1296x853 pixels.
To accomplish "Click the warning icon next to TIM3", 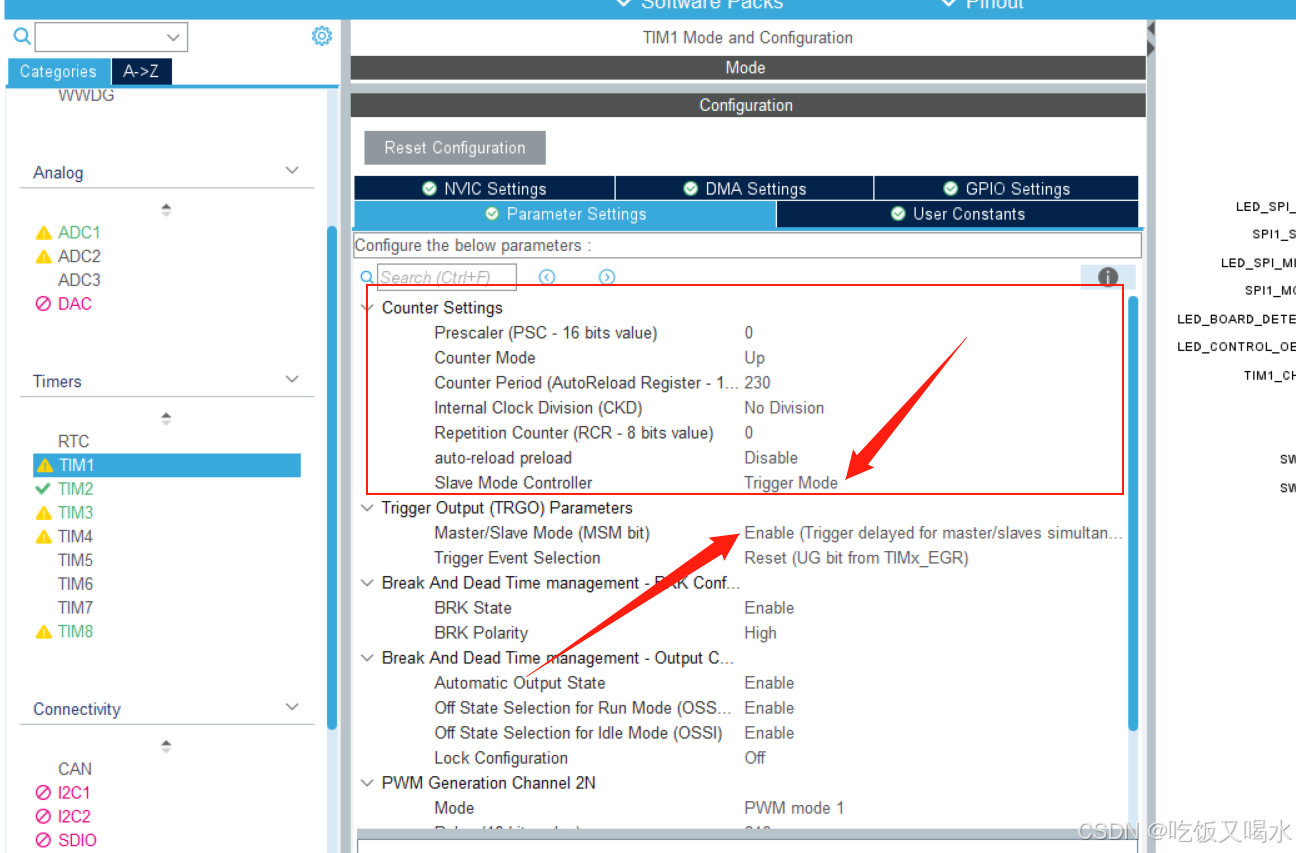I will point(43,513).
